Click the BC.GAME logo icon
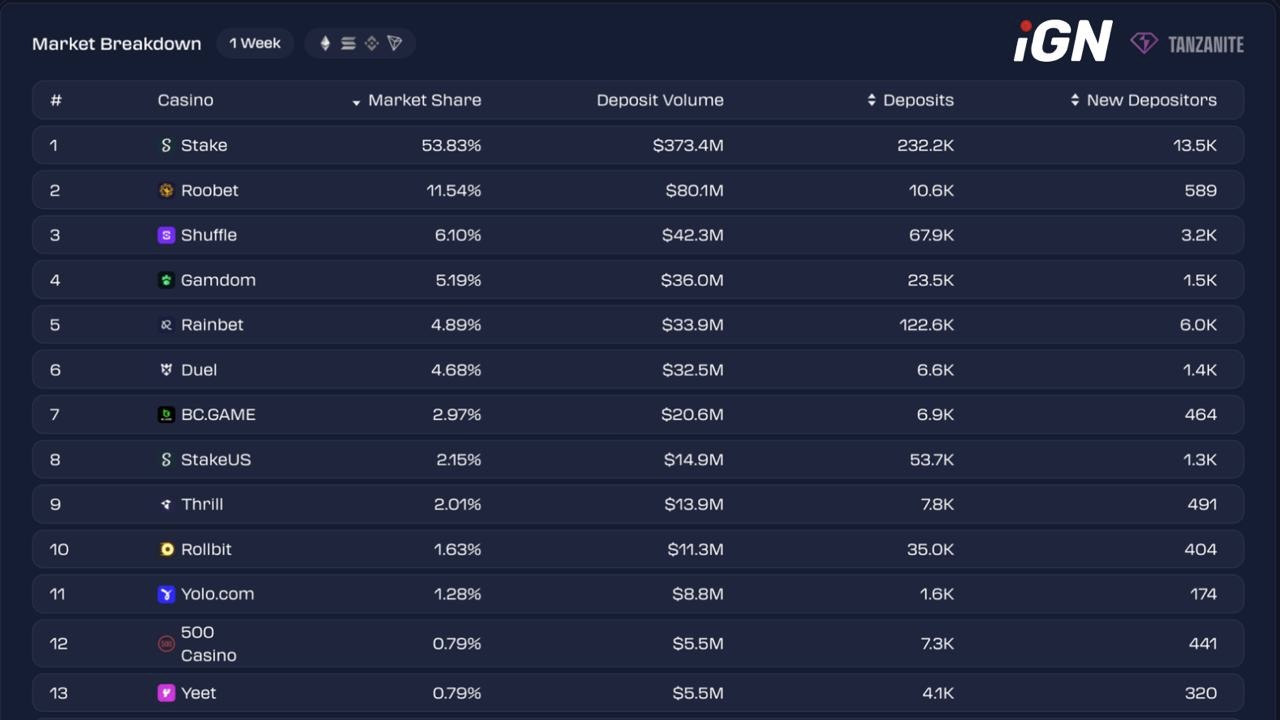Screen dimensions: 1280x720 coord(166,414)
